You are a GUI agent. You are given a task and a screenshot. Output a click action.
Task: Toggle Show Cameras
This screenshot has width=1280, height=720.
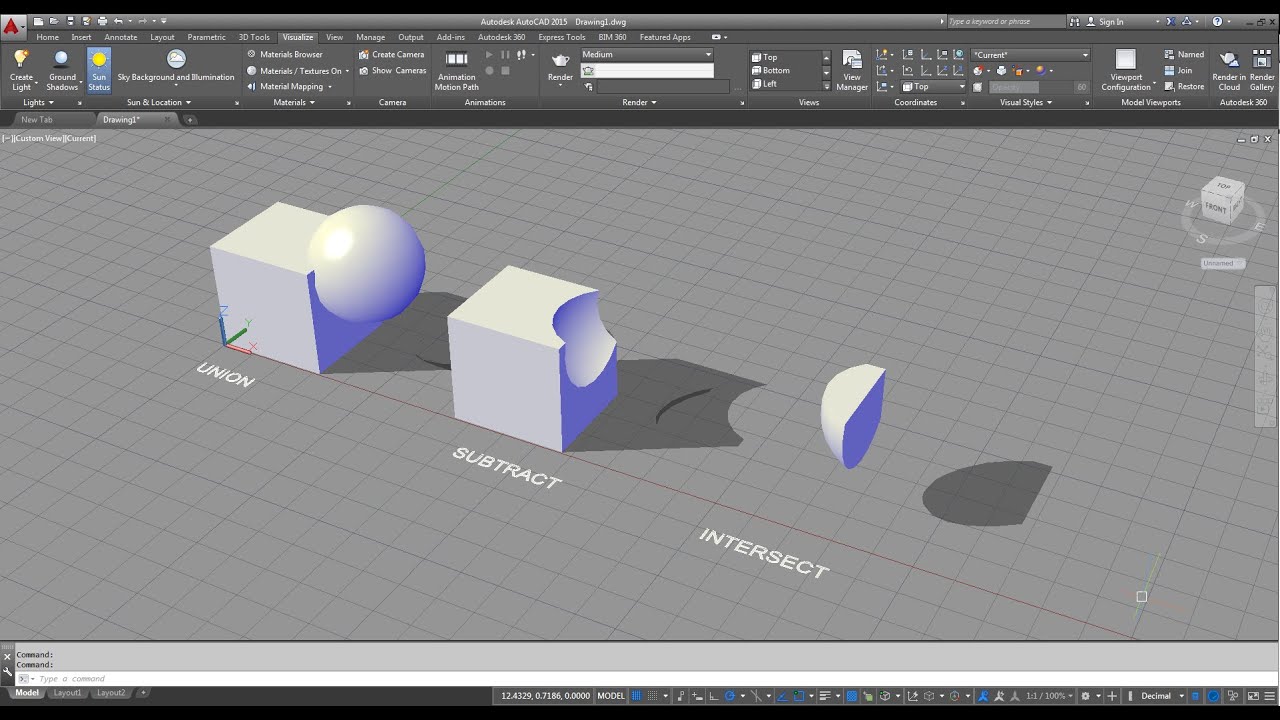pyautogui.click(x=392, y=71)
